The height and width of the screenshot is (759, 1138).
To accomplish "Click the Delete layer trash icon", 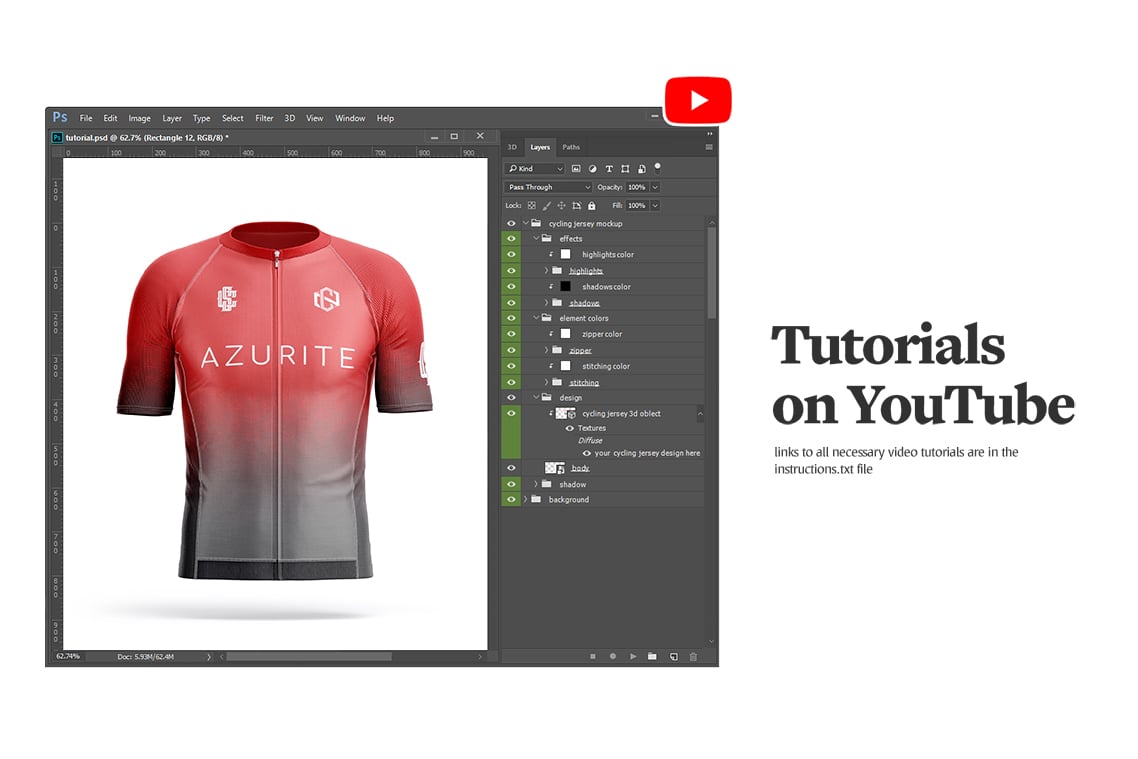I will point(692,656).
